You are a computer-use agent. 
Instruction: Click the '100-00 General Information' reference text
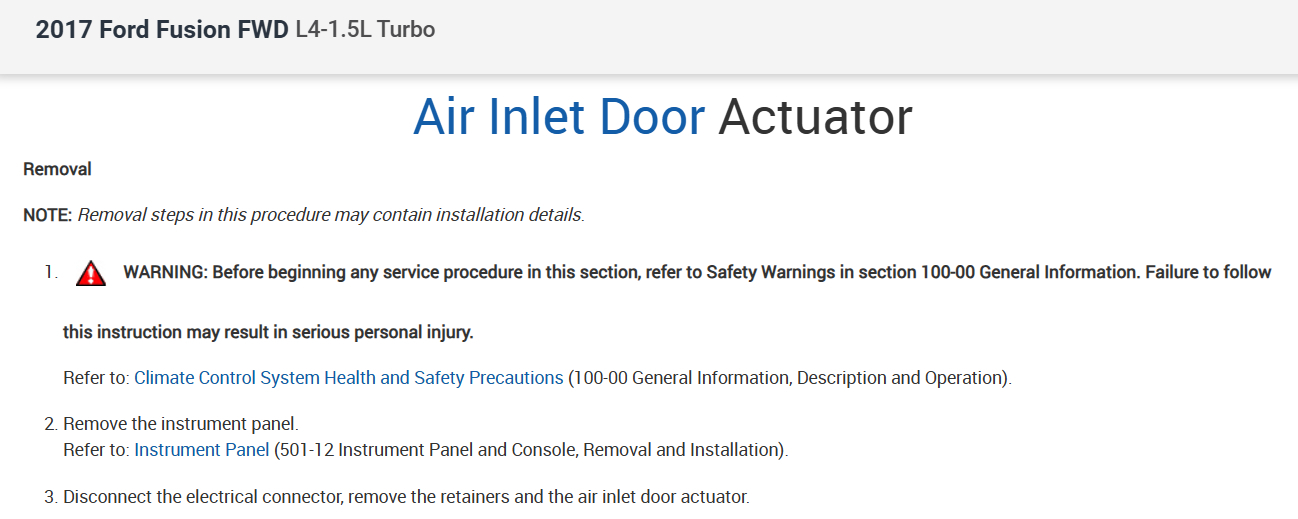(700, 378)
